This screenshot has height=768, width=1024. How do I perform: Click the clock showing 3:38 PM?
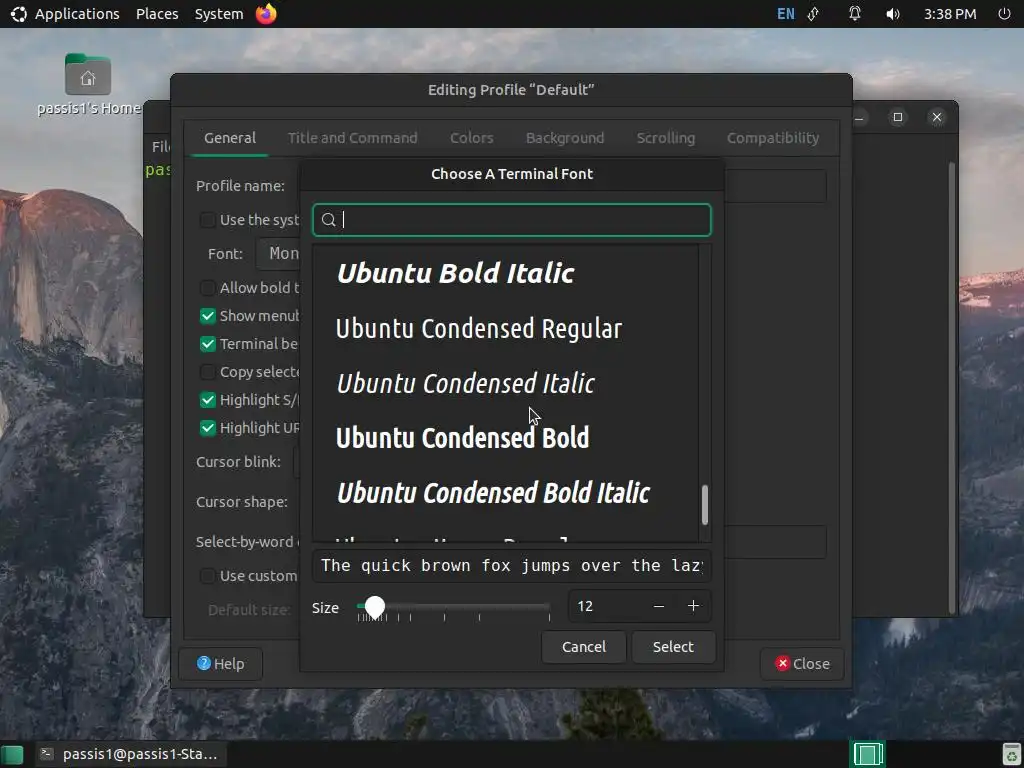[x=950, y=14]
